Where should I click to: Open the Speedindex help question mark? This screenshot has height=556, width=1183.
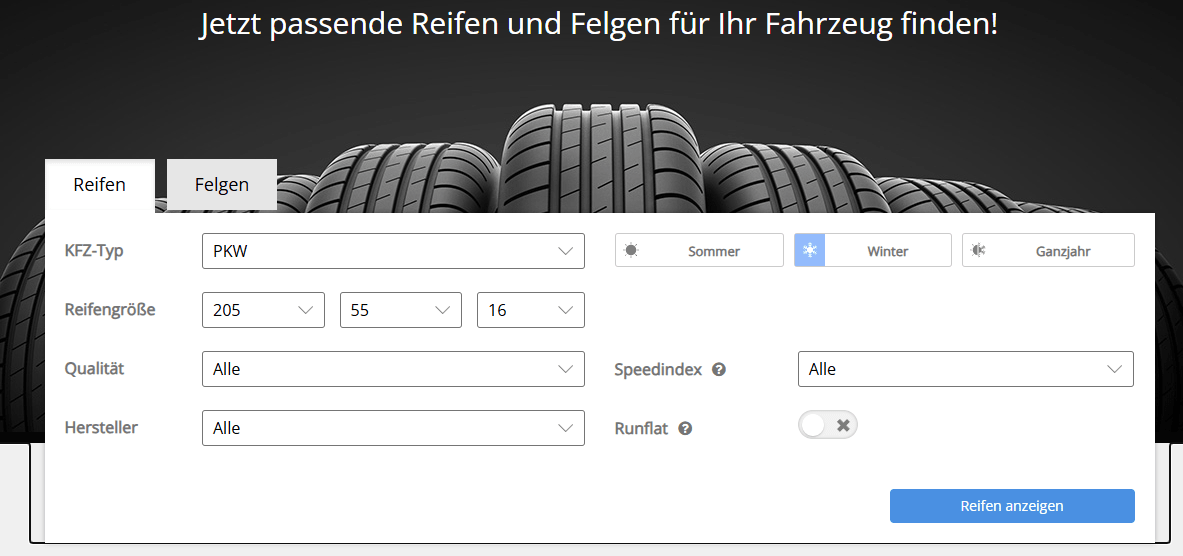(x=719, y=370)
